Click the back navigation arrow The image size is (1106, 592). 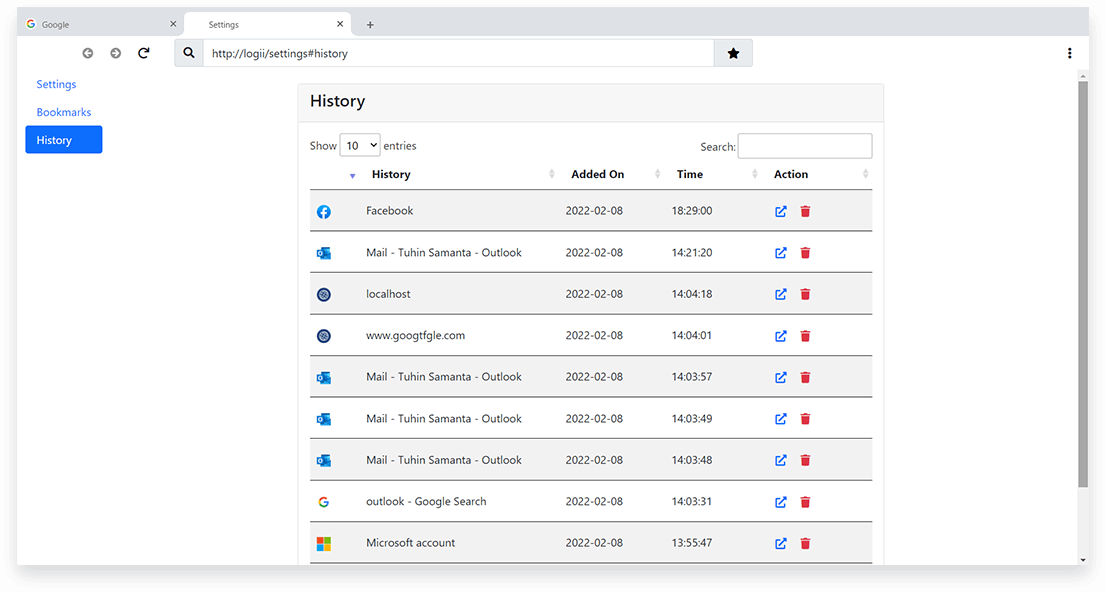click(x=87, y=53)
